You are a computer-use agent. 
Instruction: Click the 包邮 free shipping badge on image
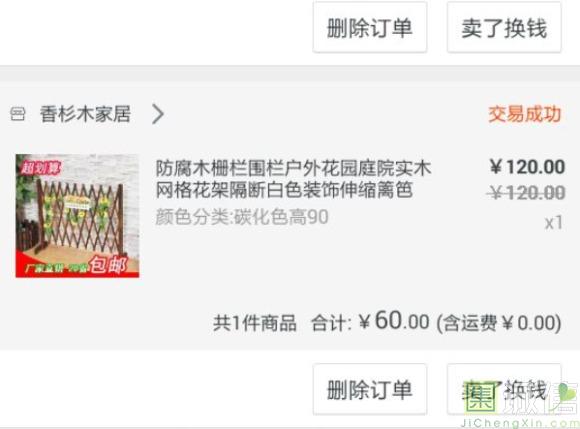click(x=108, y=265)
